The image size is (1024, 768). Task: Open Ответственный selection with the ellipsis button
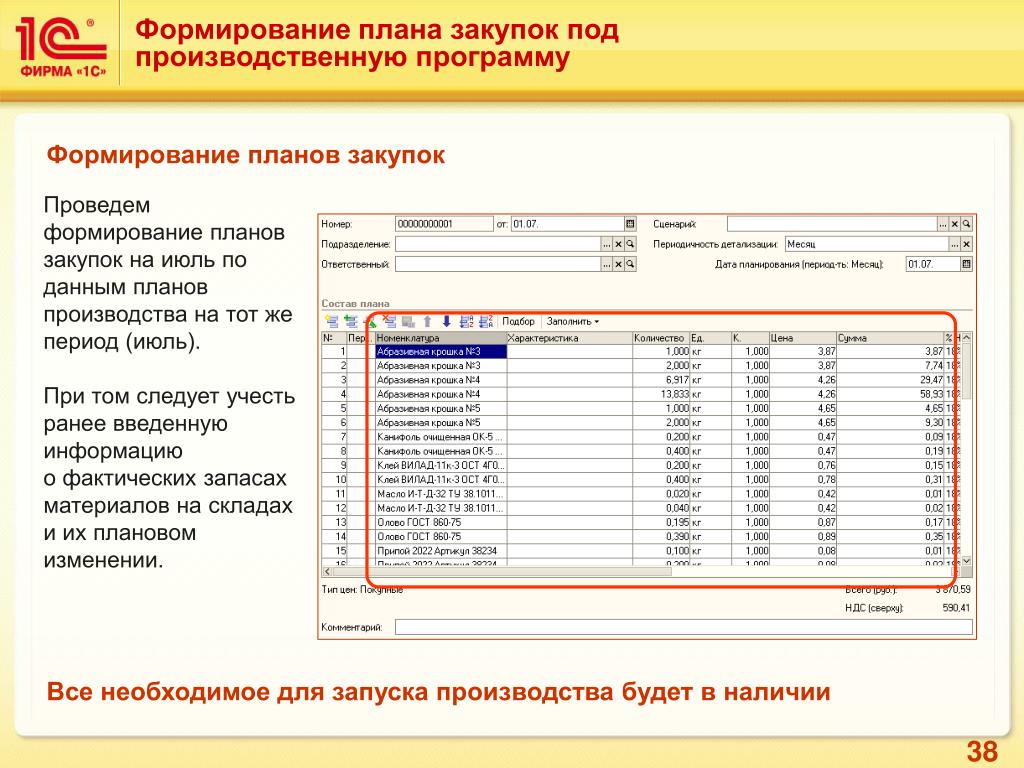point(607,264)
